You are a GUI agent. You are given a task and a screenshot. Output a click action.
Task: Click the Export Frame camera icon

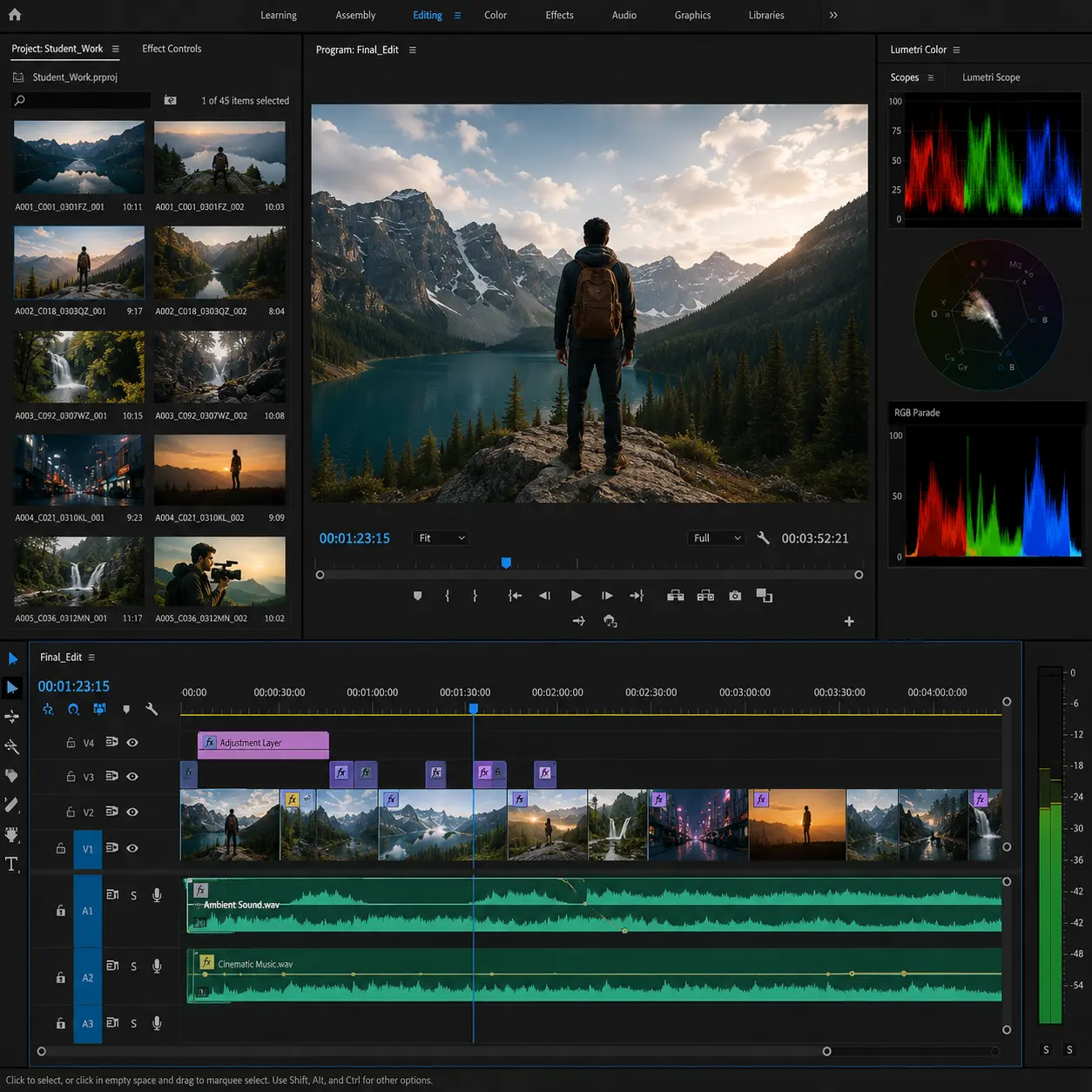[x=735, y=596]
